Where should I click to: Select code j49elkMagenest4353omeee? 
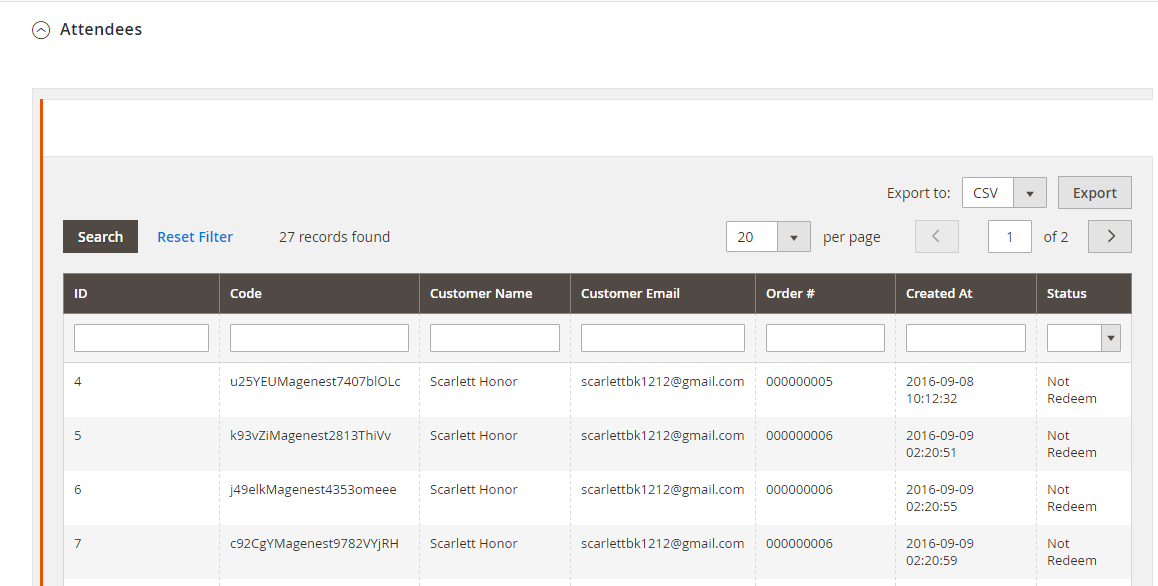(x=313, y=489)
